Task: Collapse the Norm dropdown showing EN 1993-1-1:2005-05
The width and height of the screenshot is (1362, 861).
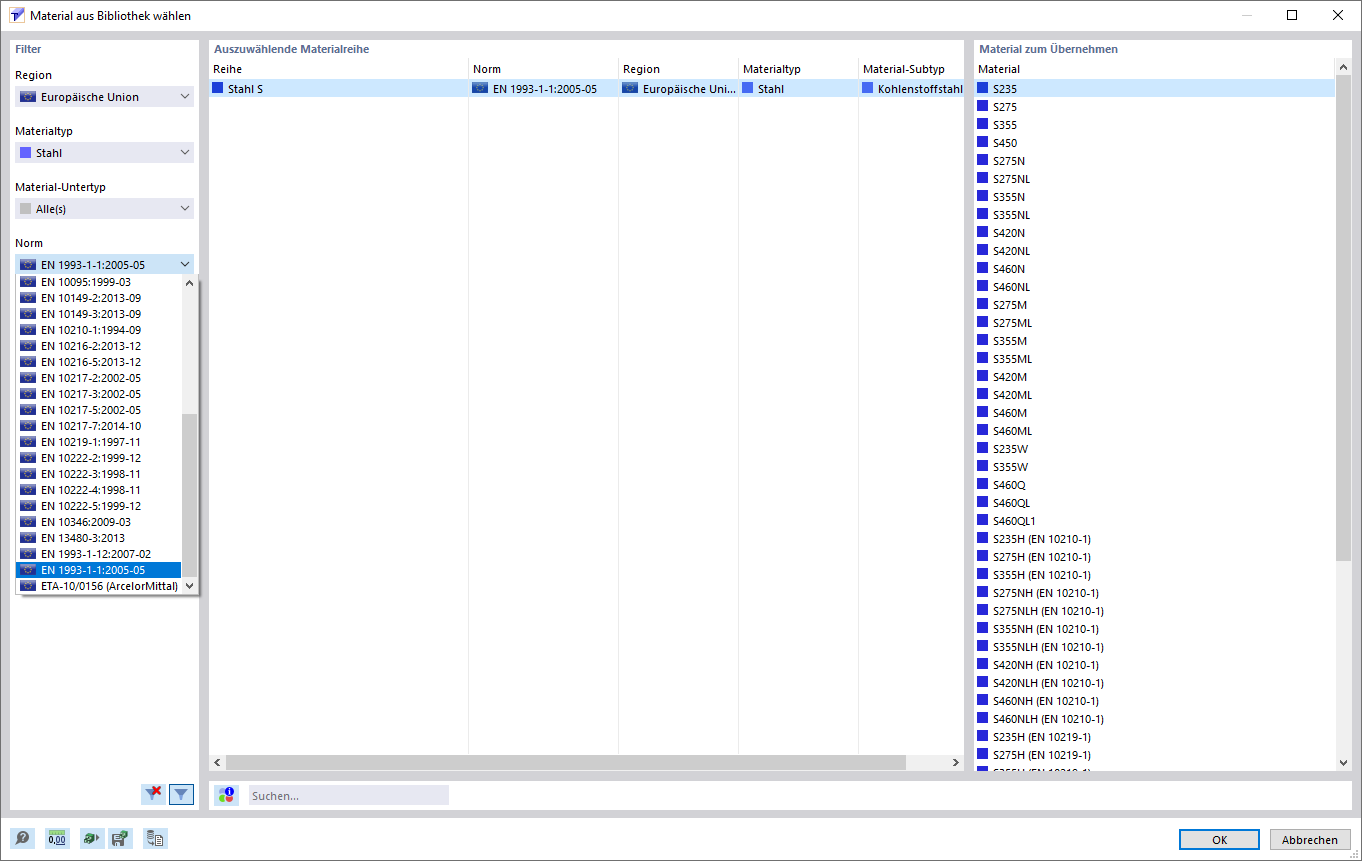Action: (x=104, y=265)
